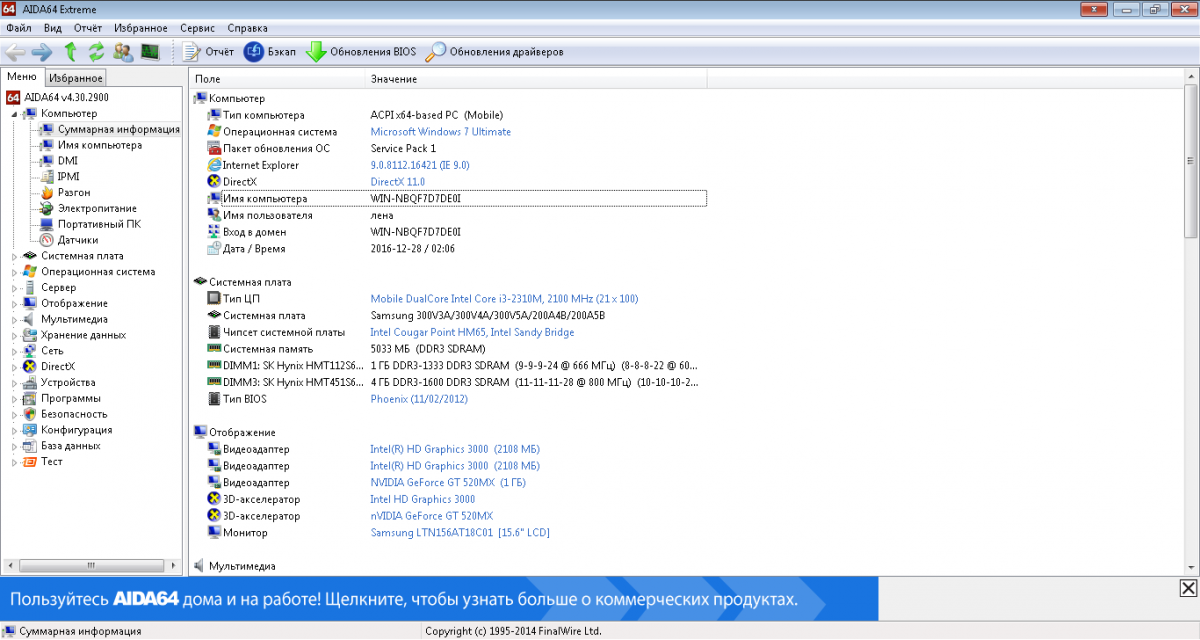The image size is (1200, 640).
Task: Switch to the Избранное tab
Action: click(76, 78)
